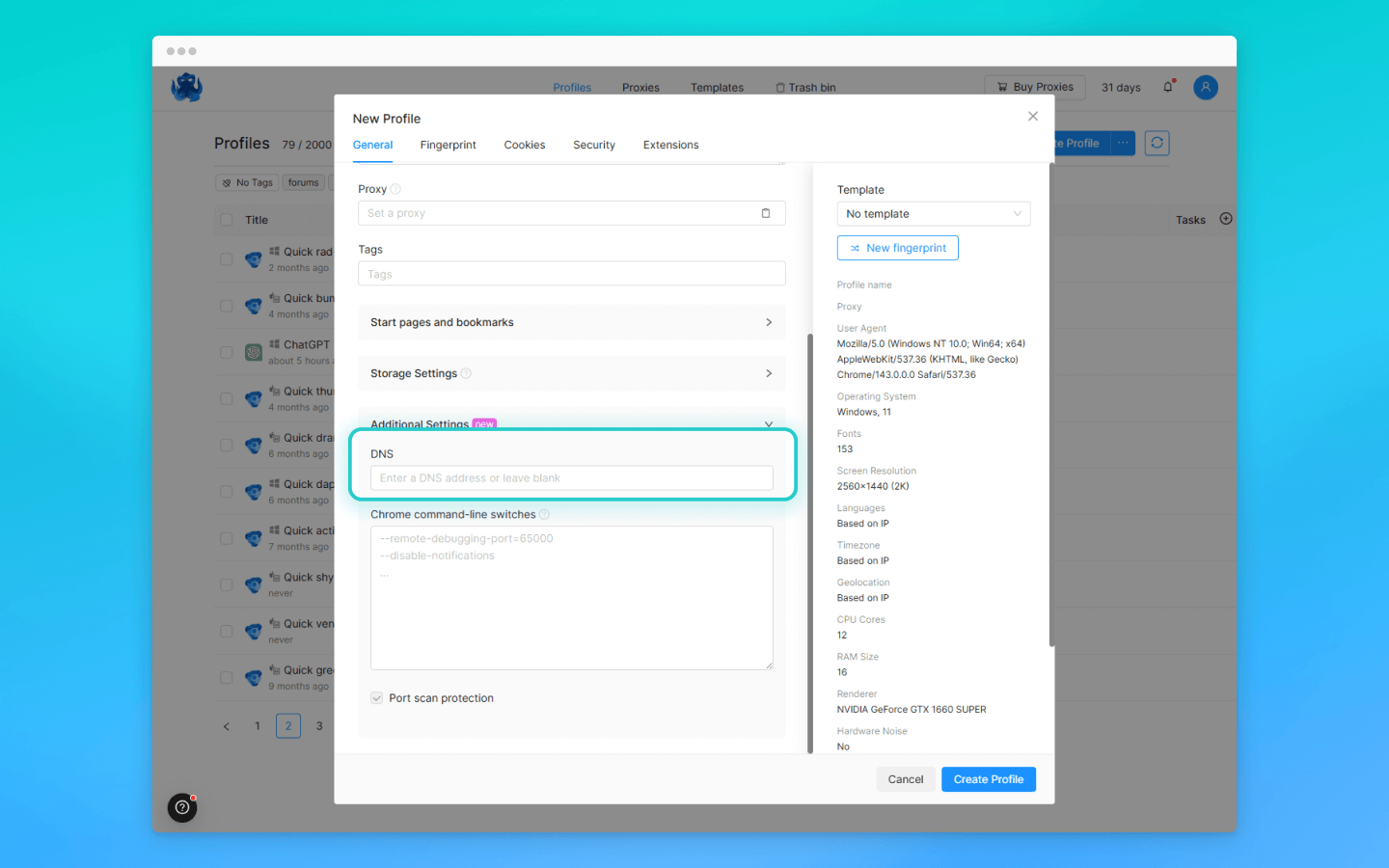Click the Quick bun profile avatar icon
The height and width of the screenshot is (868, 1389).
(254, 306)
